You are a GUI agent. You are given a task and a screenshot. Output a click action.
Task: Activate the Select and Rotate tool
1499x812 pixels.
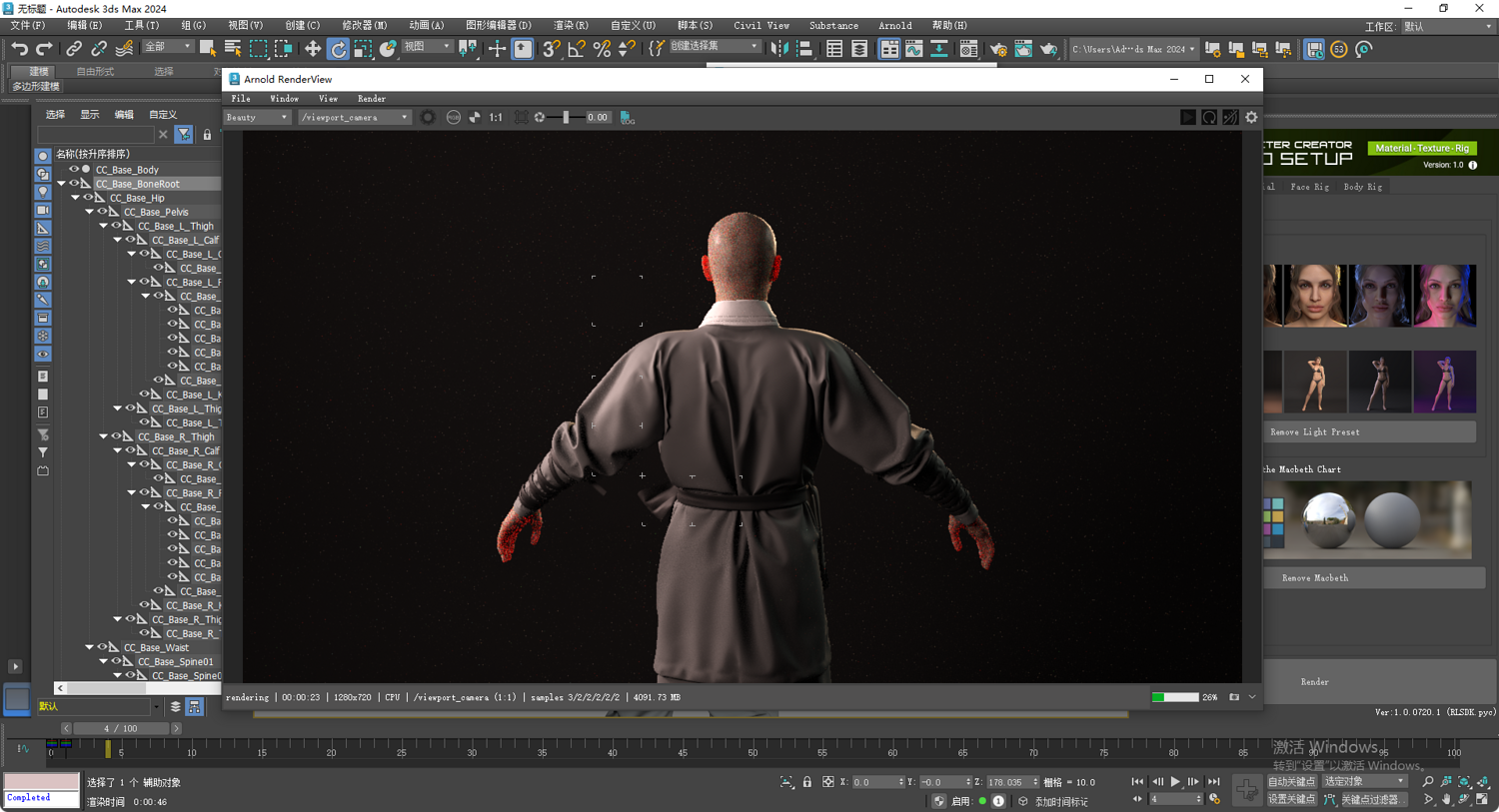(338, 49)
